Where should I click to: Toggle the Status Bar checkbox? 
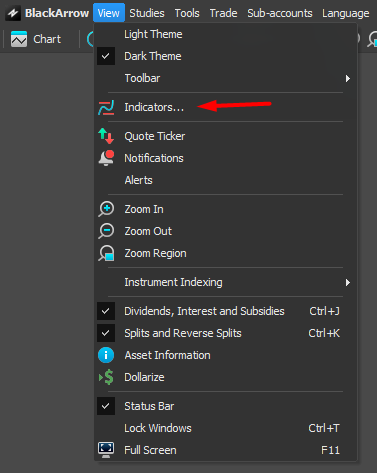(106, 406)
